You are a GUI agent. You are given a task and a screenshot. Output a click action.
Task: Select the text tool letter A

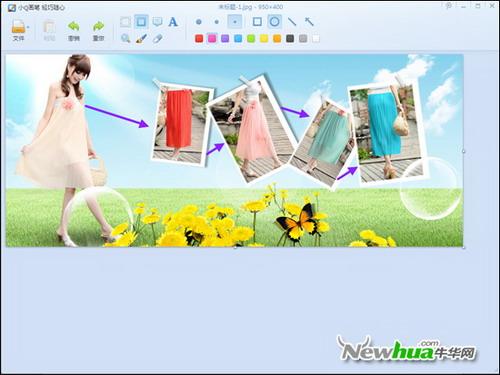173,22
